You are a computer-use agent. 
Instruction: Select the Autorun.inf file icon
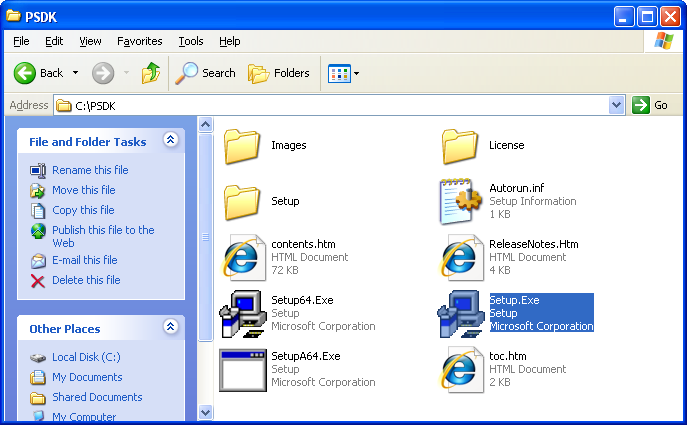(x=461, y=202)
